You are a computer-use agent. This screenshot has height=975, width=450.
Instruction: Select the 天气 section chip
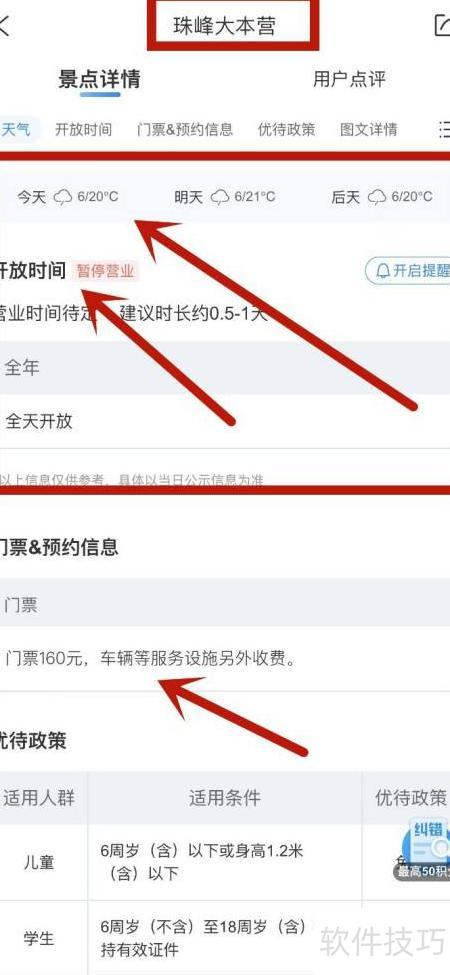(17, 129)
